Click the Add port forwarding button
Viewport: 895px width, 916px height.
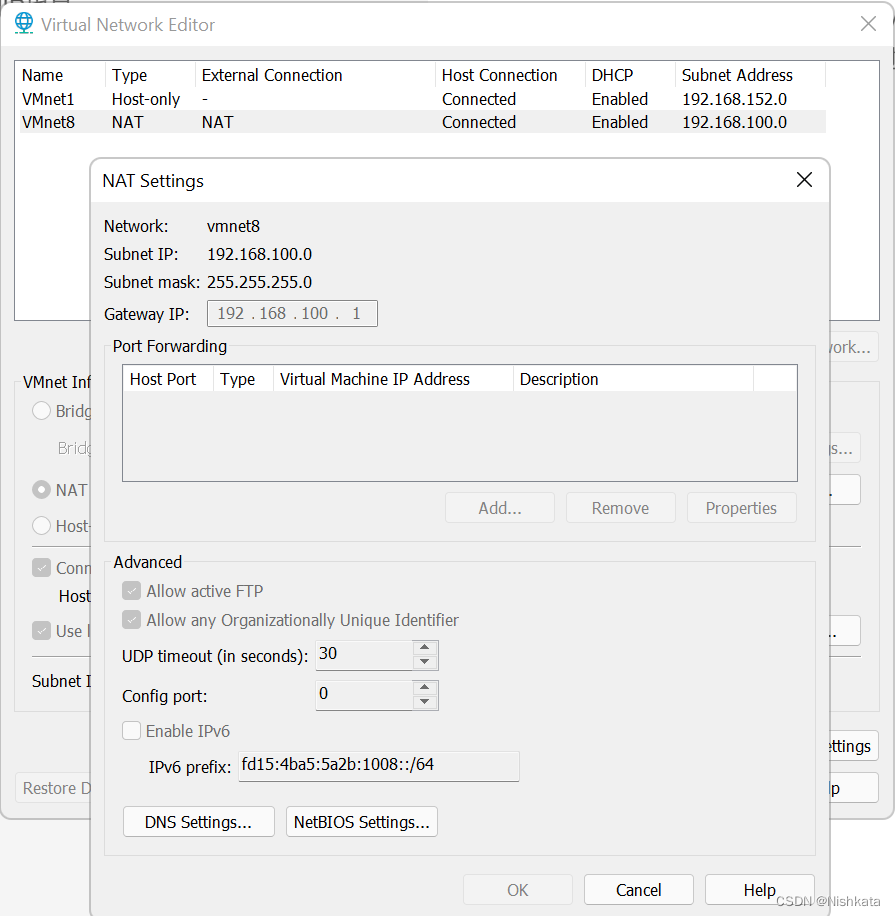tap(499, 507)
